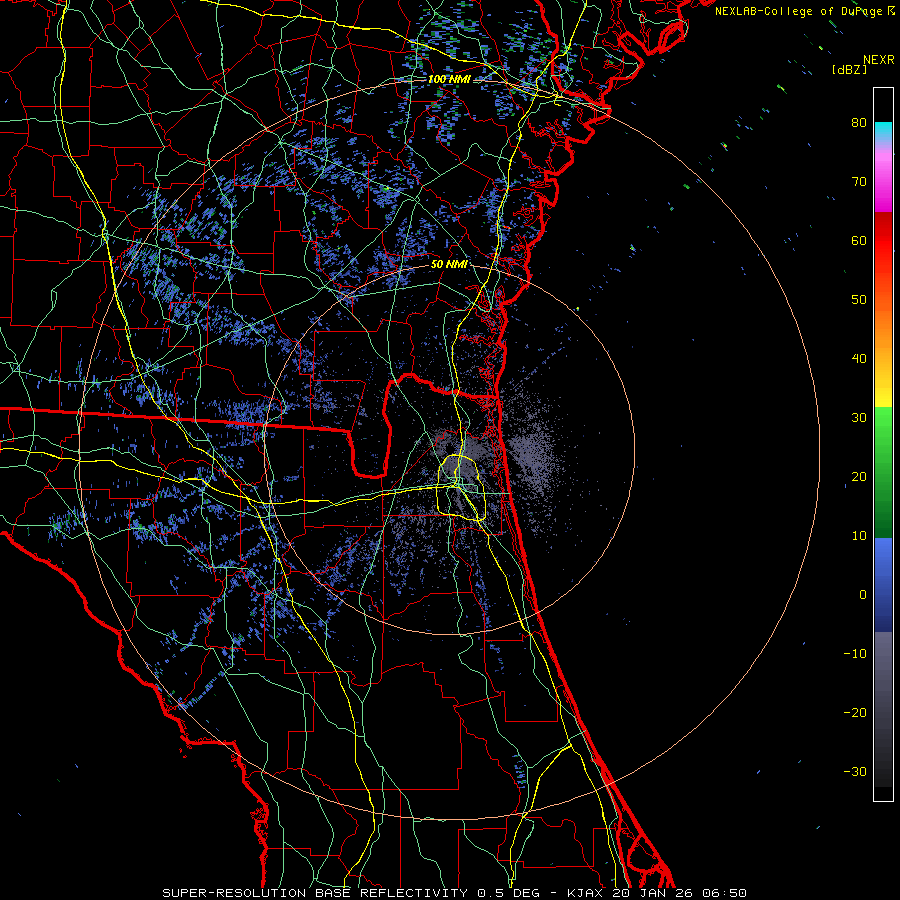
Task: Click the 10 value on dBZ scale
Action: [859, 536]
